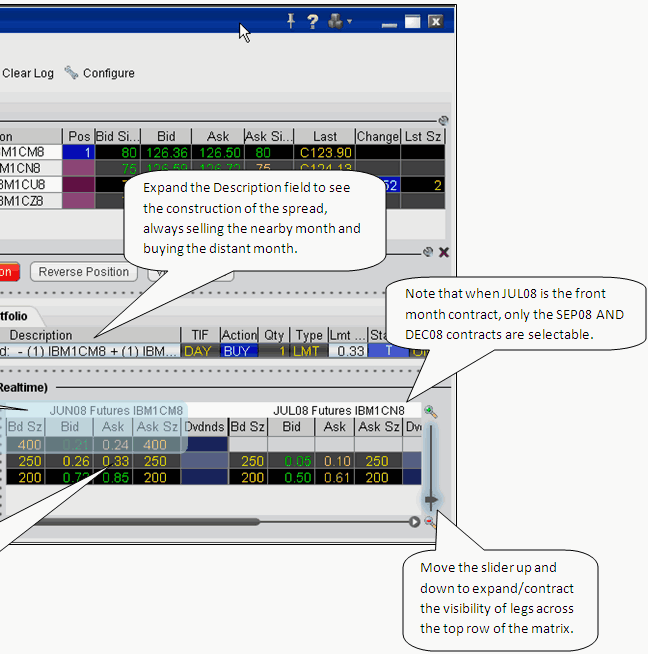Viewport: 648px width, 654px height.
Task: Click Clear Log in the toolbar
Action: (28, 73)
